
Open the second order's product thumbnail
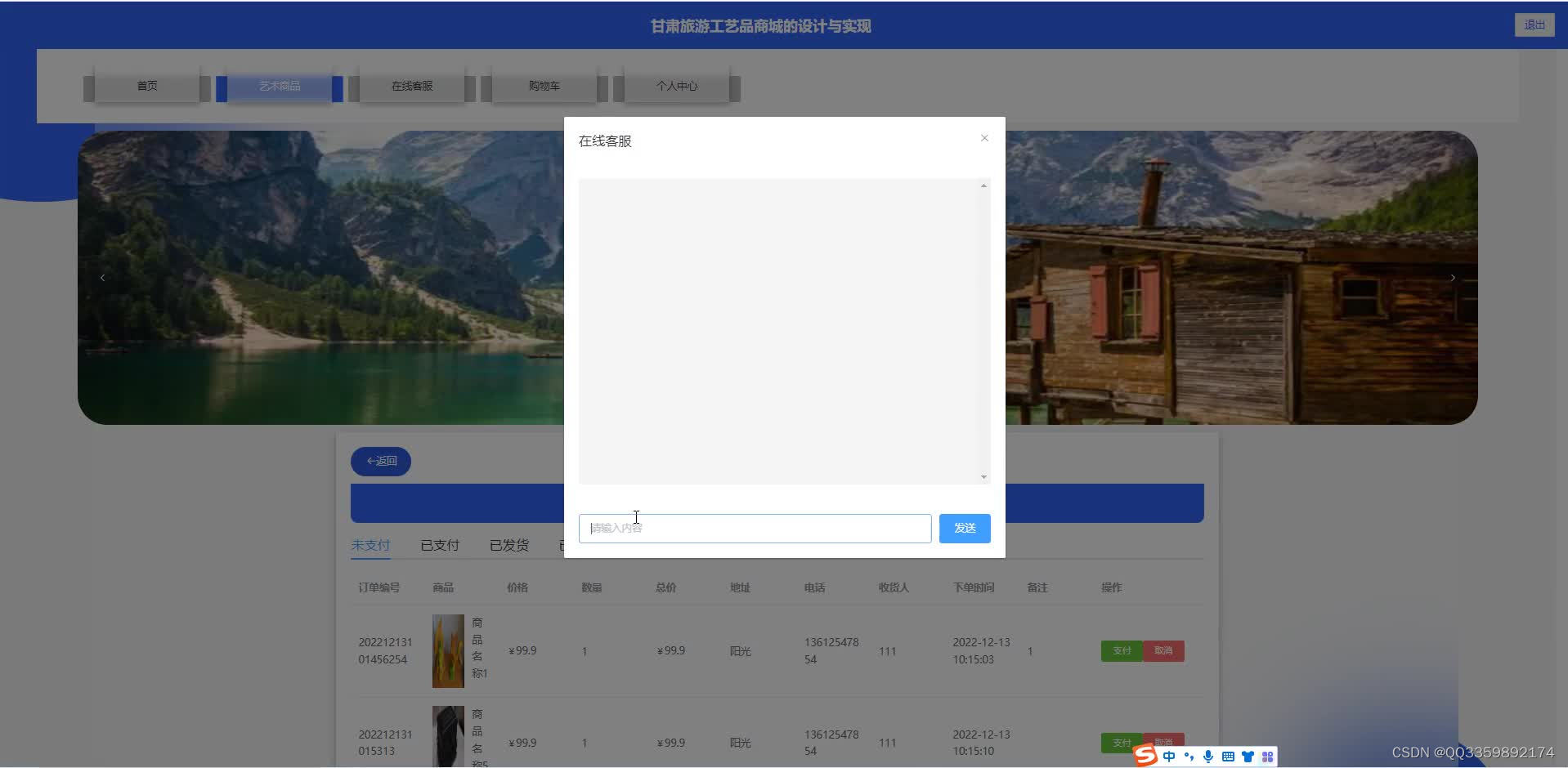coord(448,737)
